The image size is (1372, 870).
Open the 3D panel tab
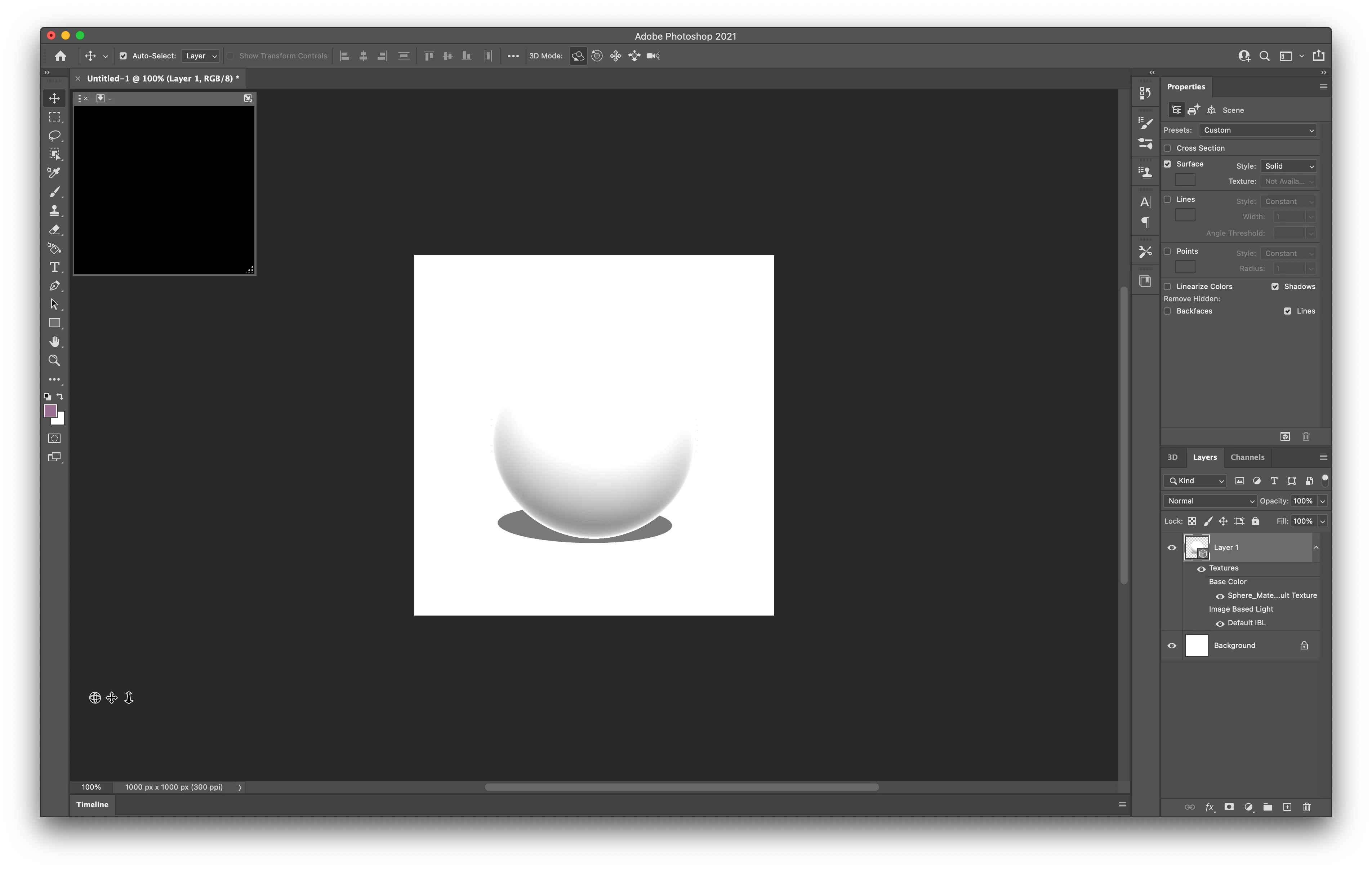[x=1172, y=457]
